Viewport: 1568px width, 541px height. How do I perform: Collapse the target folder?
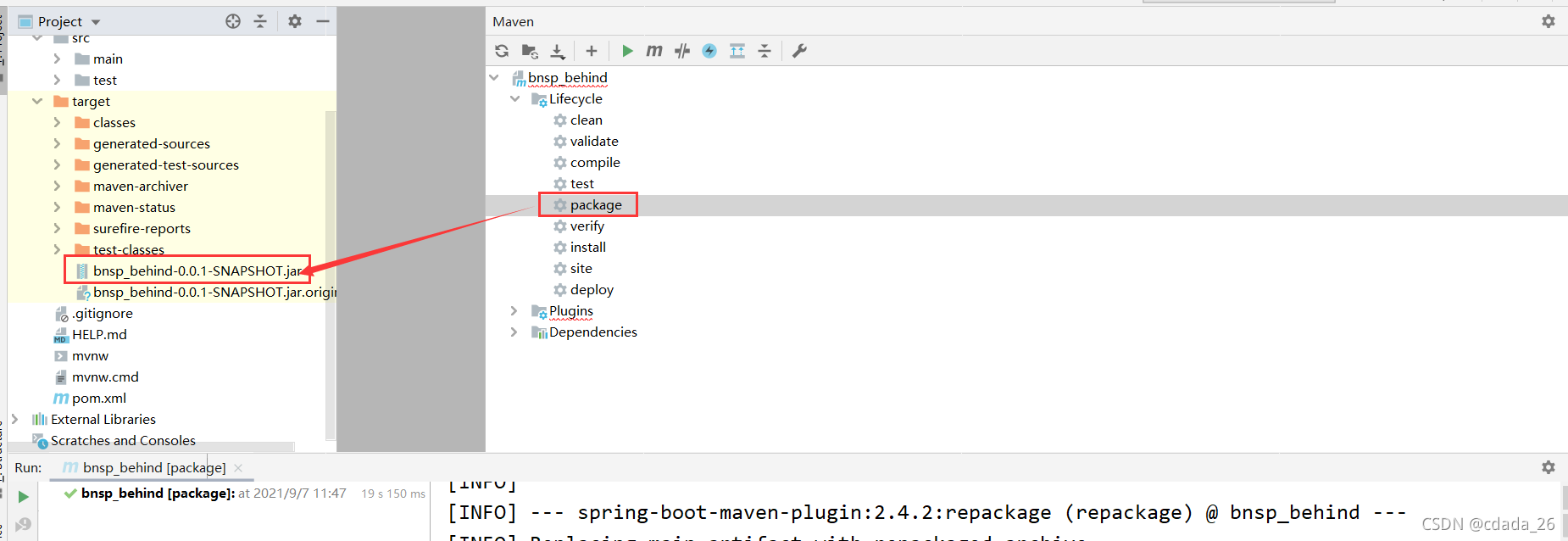click(x=36, y=101)
